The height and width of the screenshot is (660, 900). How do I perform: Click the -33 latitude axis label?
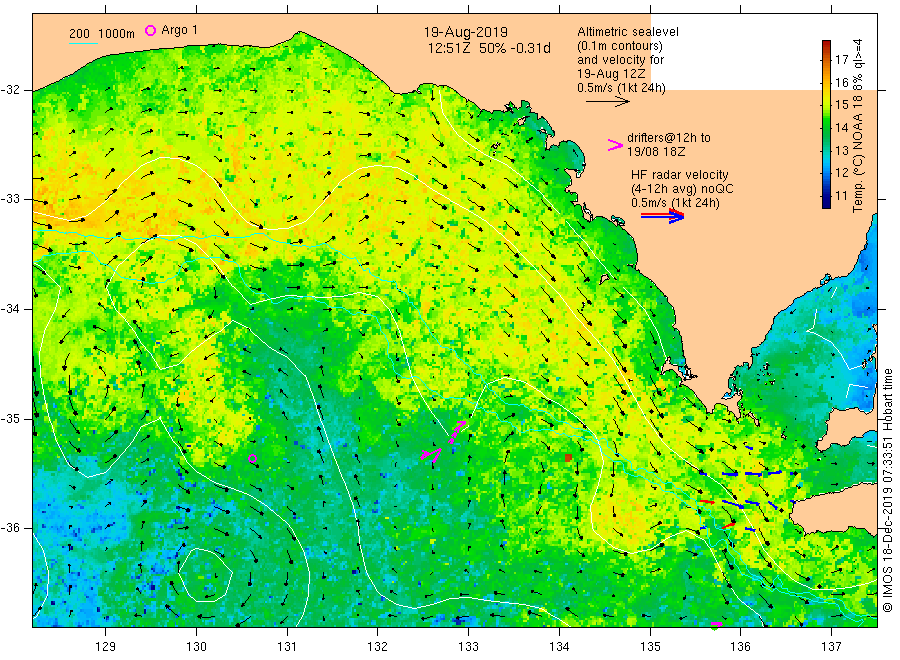click(x=10, y=199)
